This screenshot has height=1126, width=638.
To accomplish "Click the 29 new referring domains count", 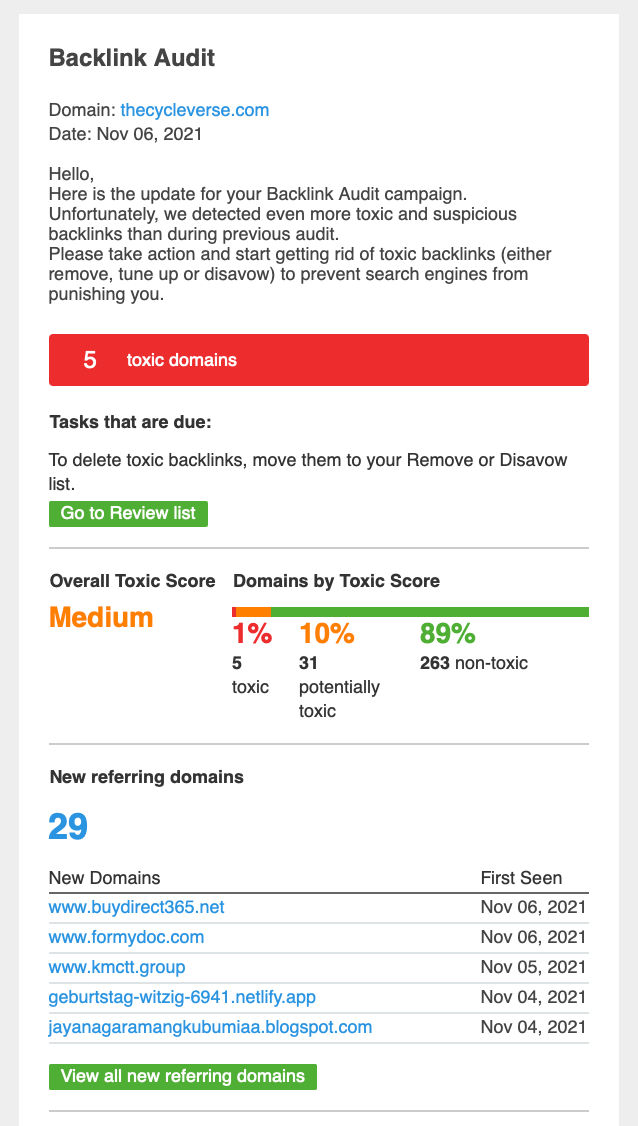I will point(68,827).
